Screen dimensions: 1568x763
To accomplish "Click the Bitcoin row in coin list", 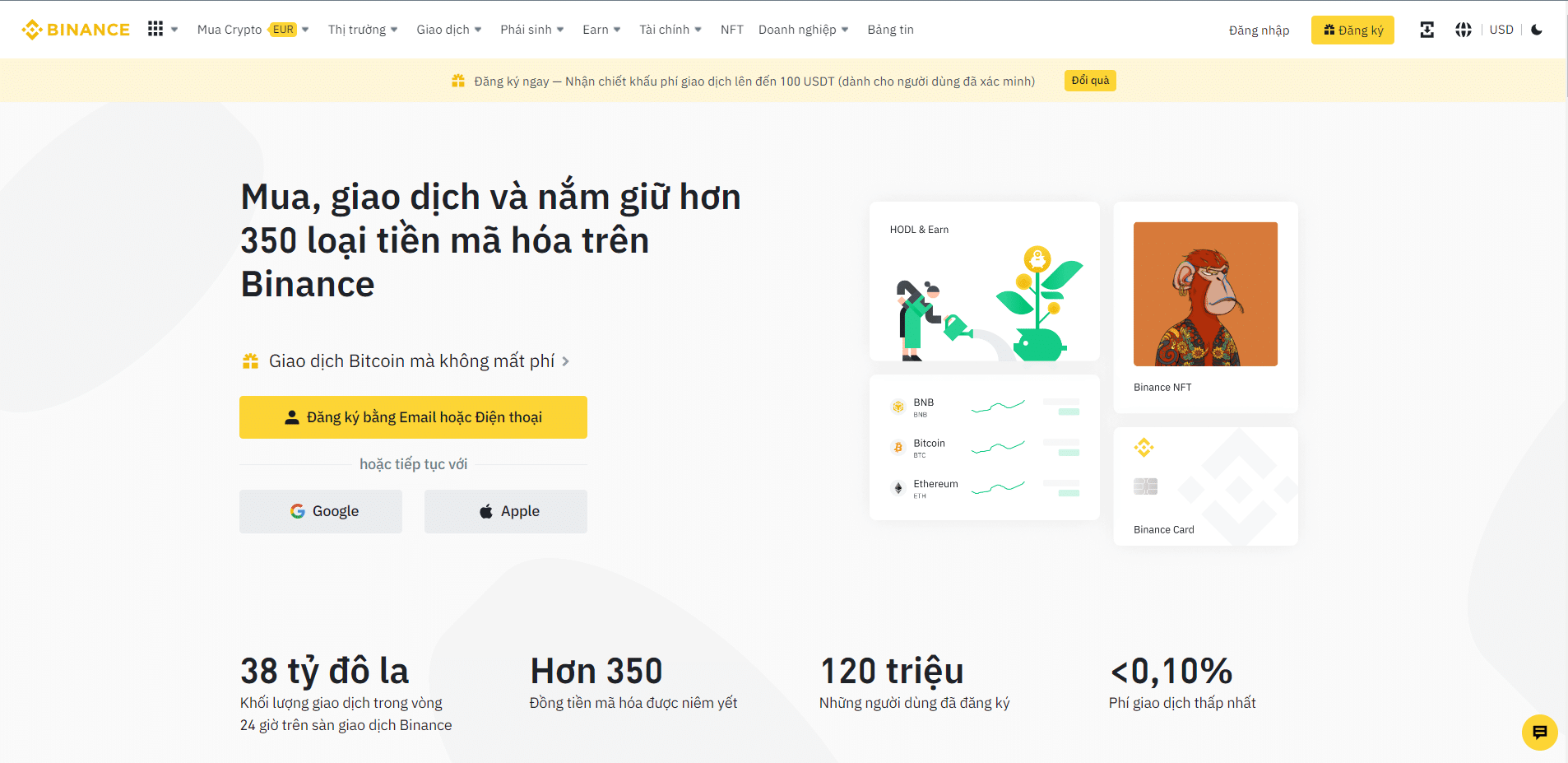I will click(x=984, y=448).
